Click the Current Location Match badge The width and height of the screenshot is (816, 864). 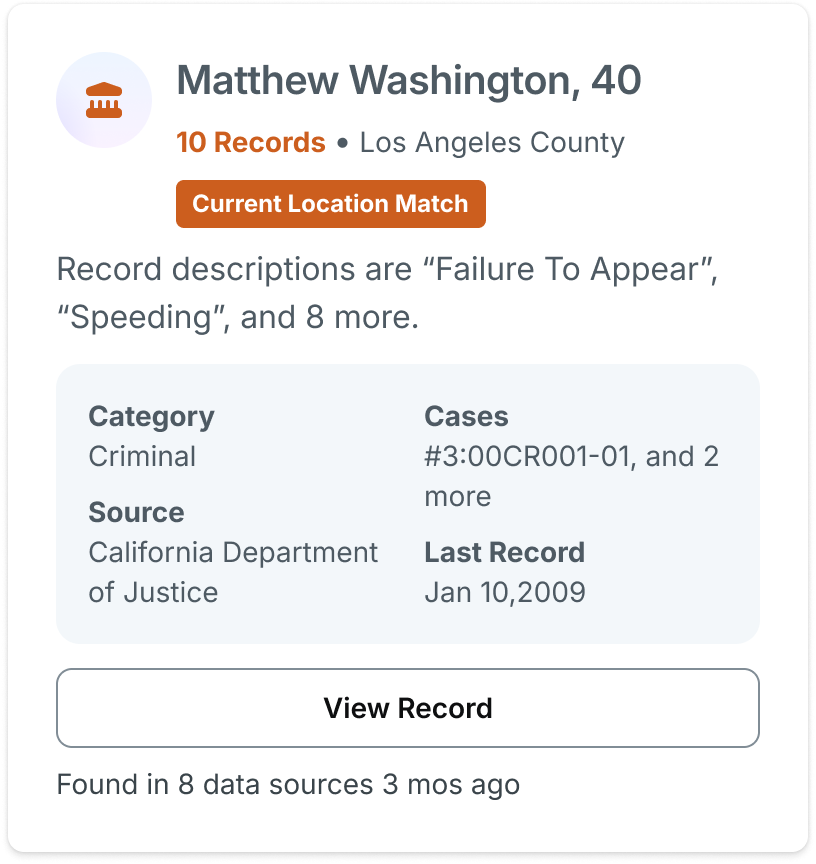[330, 204]
